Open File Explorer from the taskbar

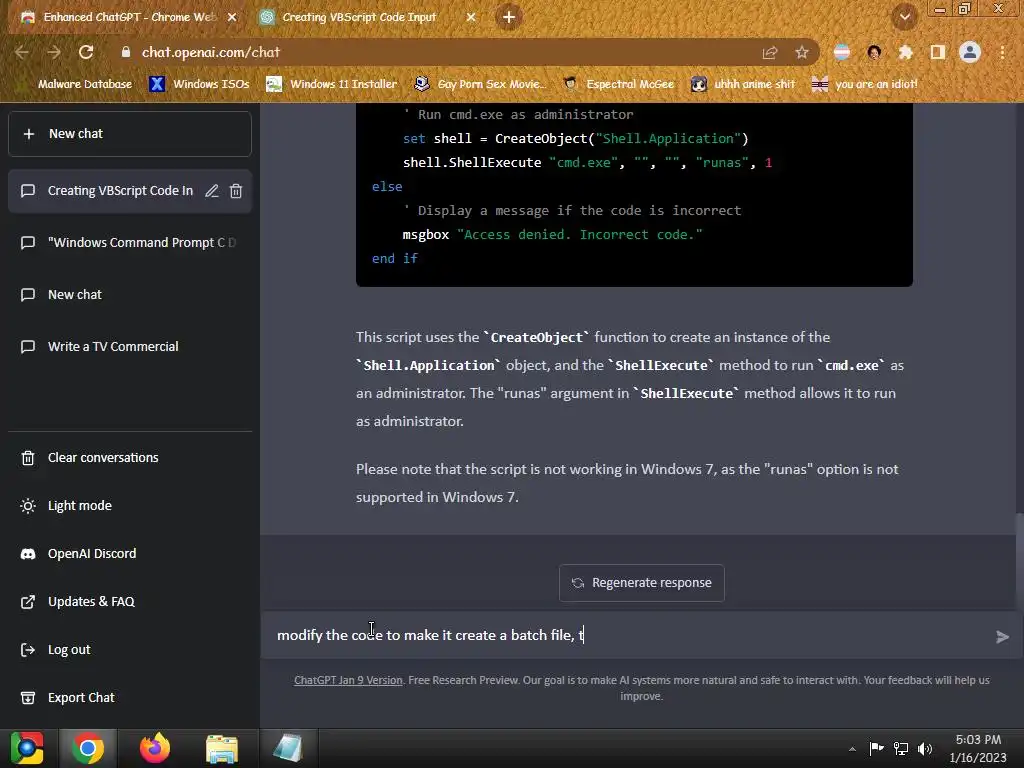pyautogui.click(x=222, y=748)
